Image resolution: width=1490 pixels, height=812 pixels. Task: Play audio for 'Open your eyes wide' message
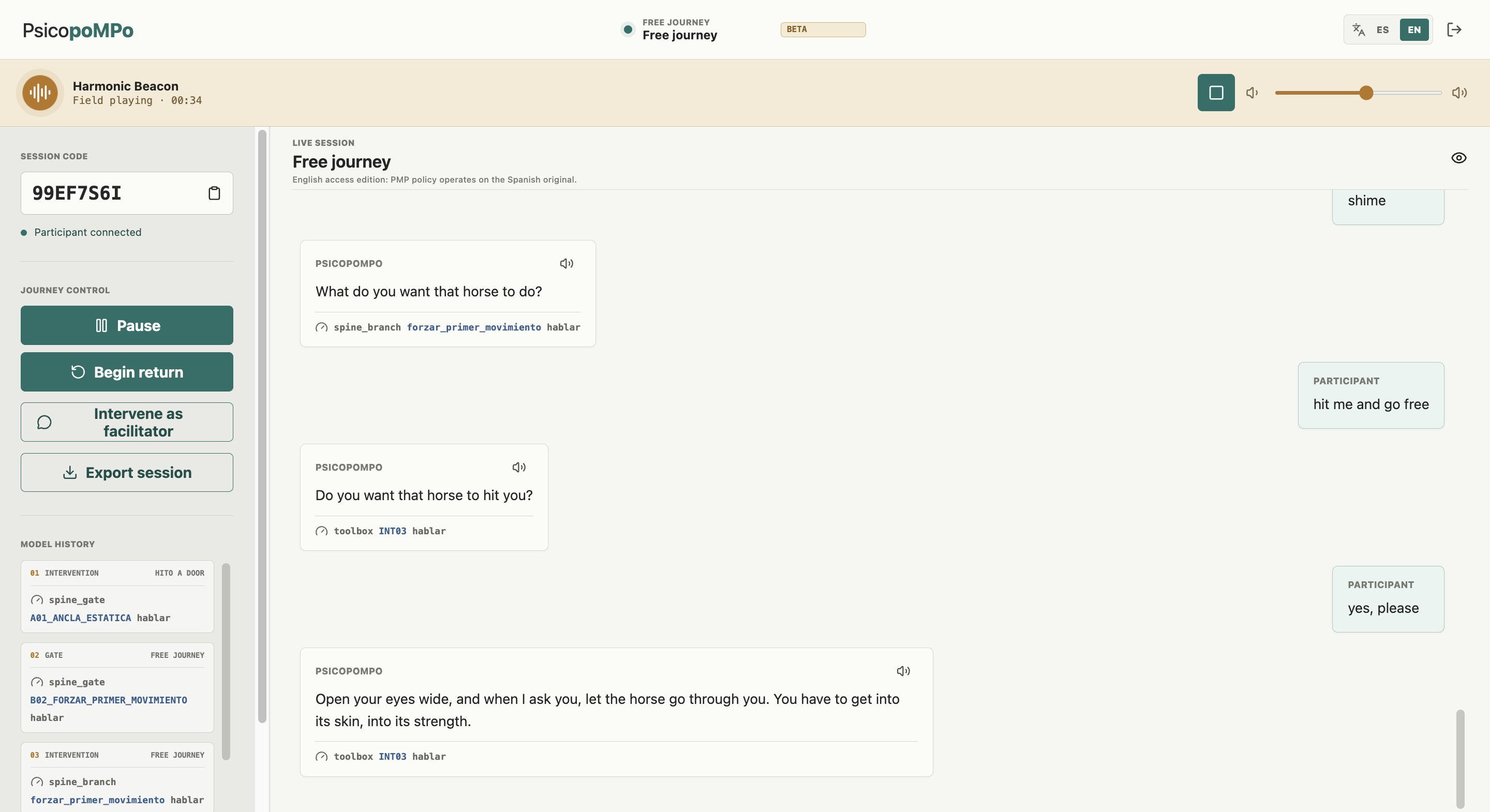pyautogui.click(x=903, y=671)
